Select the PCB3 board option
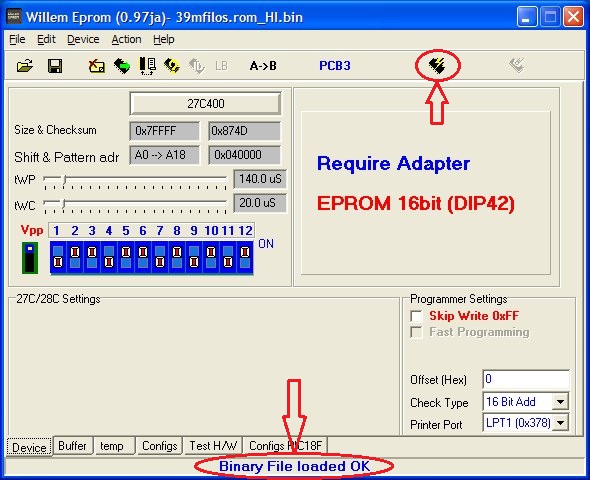The image size is (590, 480). pyautogui.click(x=335, y=66)
